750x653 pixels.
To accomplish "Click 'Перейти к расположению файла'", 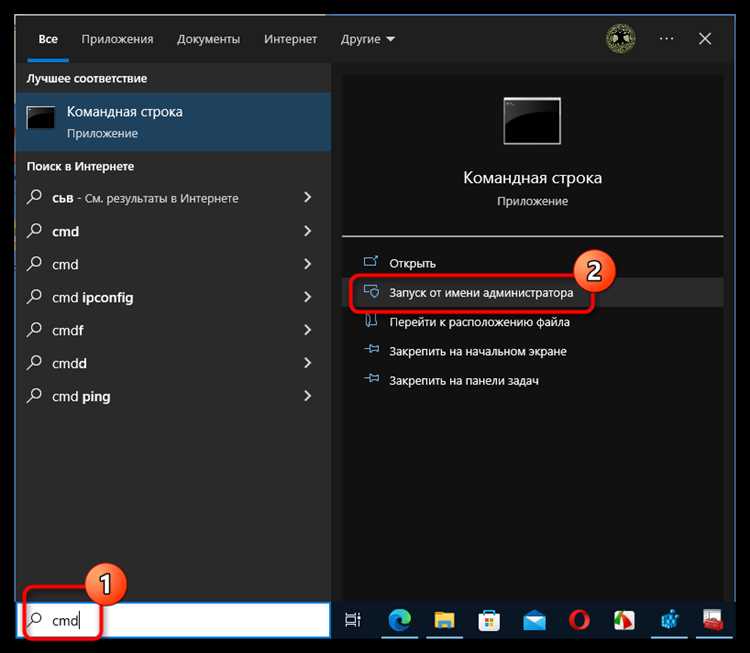I will point(479,322).
